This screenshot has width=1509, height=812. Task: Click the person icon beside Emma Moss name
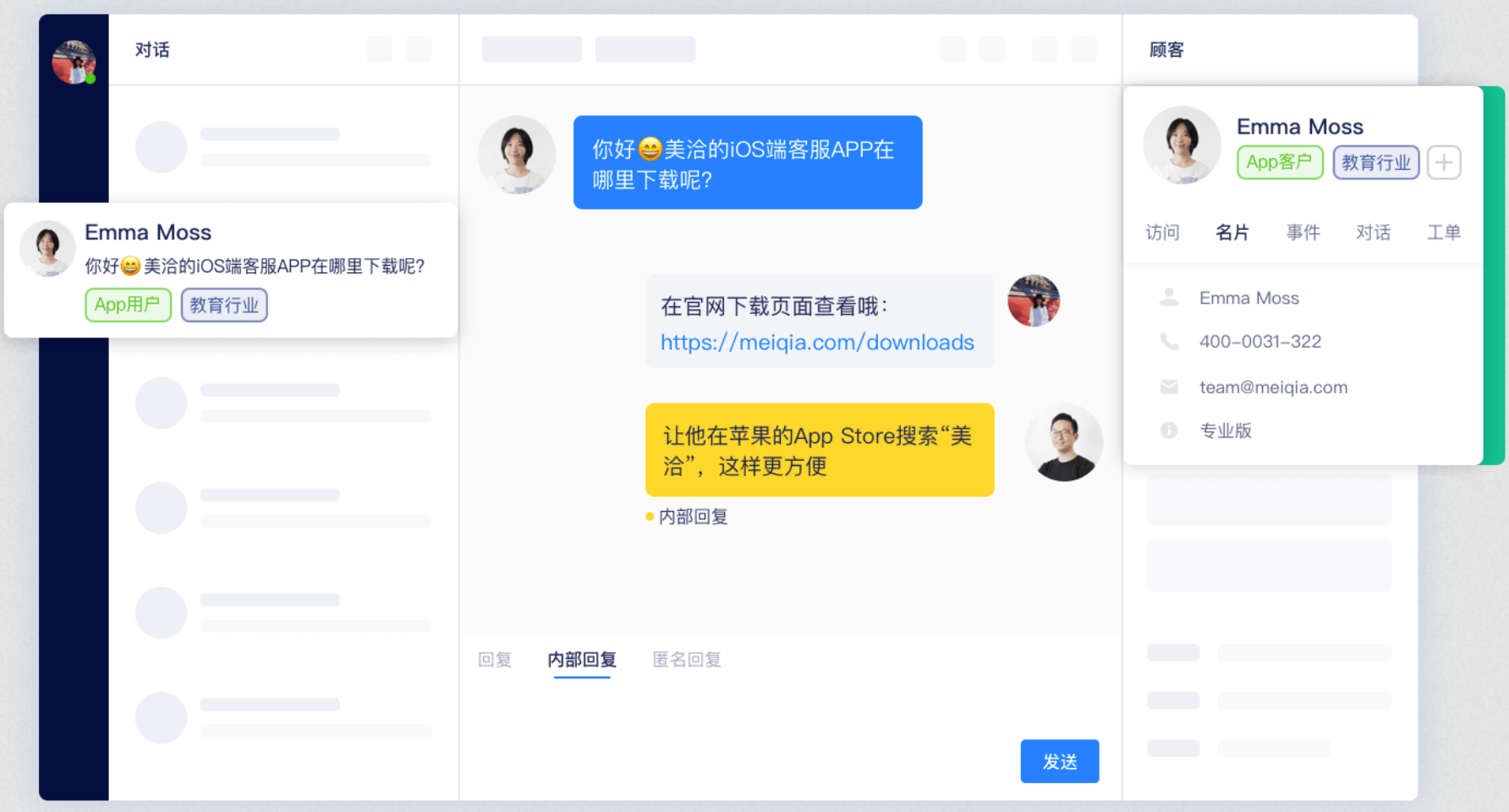click(x=1169, y=297)
